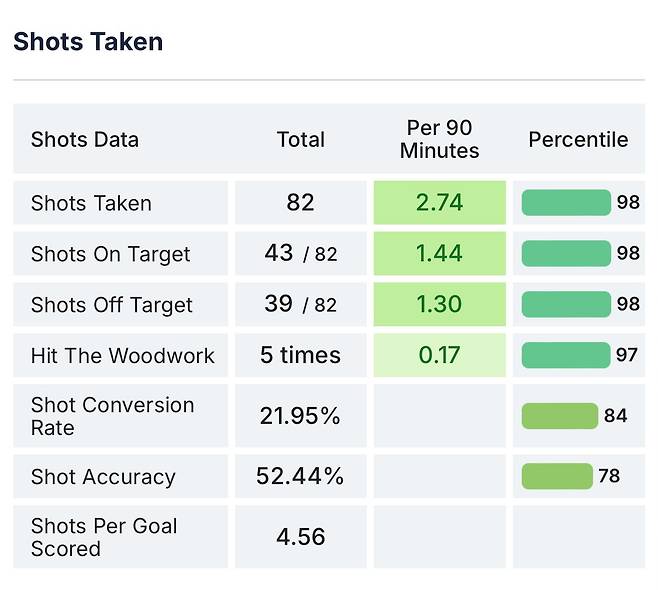658x590 pixels.
Task: Click the Shot Accuracy row label
Action: tap(103, 477)
